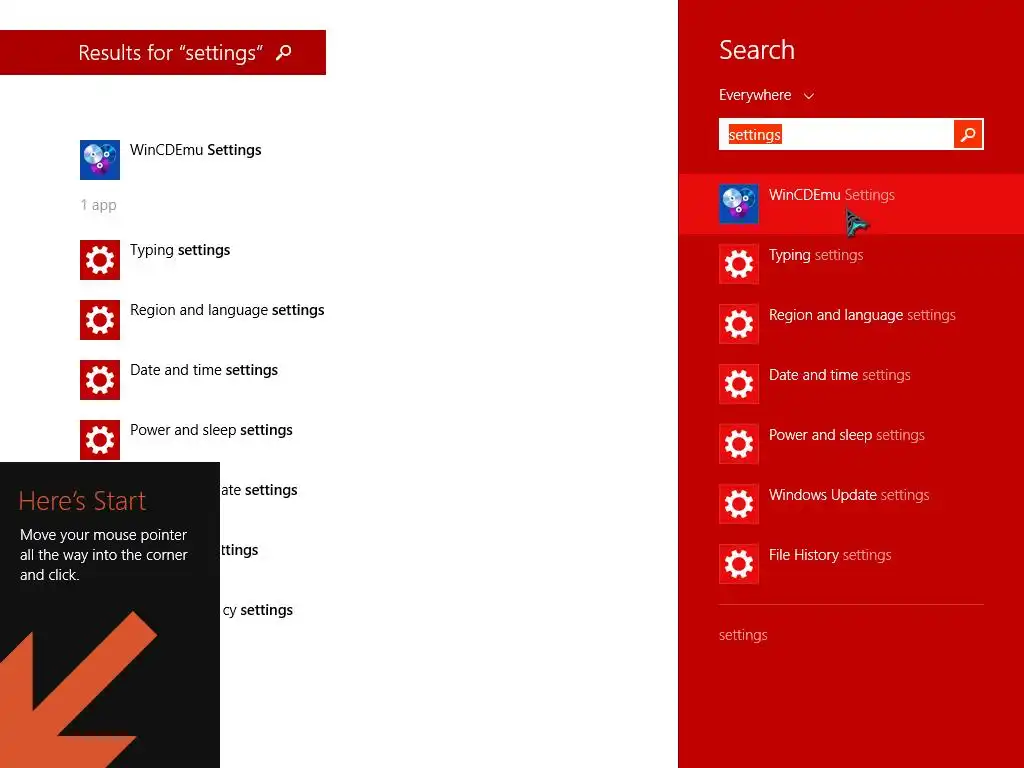Open WinCDEmu Settings icon in results list
Image resolution: width=1024 pixels, height=768 pixels.
coord(100,160)
